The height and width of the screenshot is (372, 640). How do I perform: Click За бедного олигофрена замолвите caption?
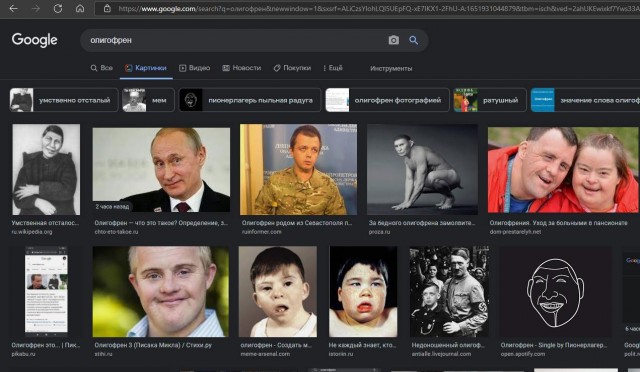click(x=422, y=223)
